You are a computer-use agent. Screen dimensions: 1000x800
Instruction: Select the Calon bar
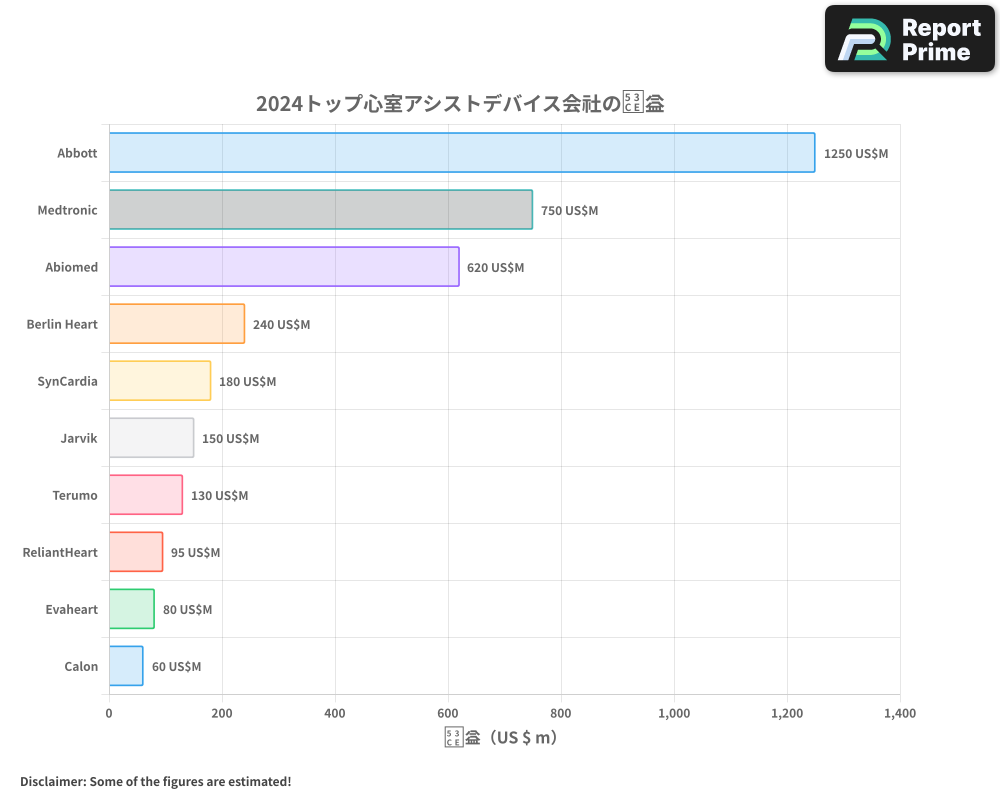pos(125,666)
